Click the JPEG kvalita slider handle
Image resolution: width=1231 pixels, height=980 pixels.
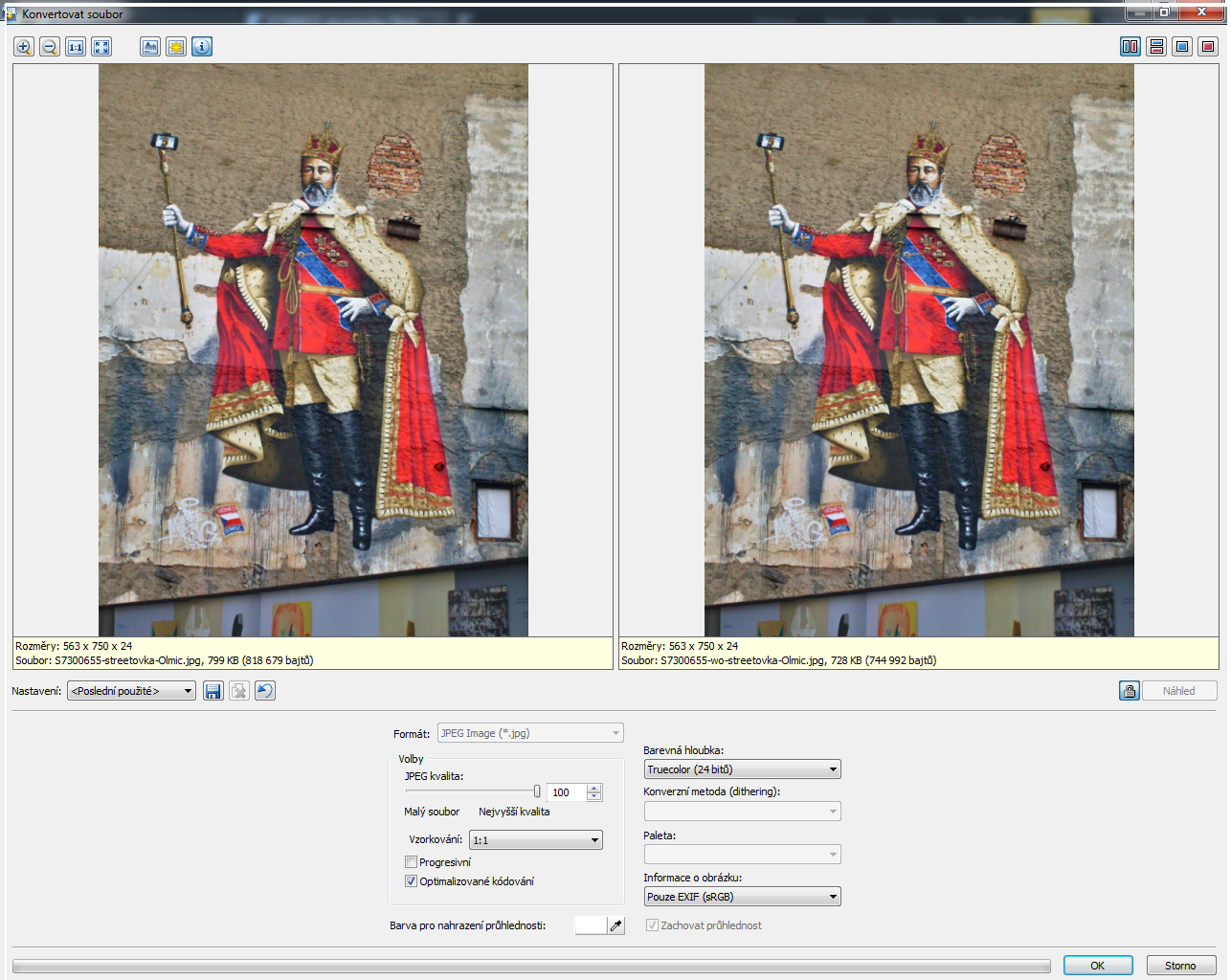pyautogui.click(x=537, y=791)
